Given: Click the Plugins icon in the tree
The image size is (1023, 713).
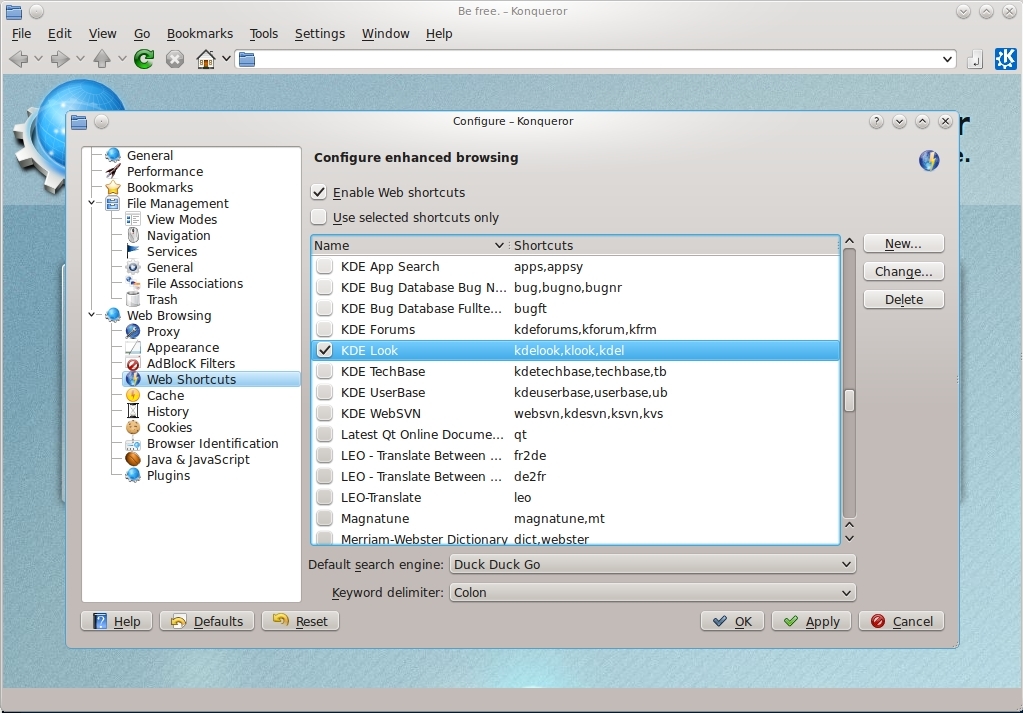Looking at the screenshot, I should 133,476.
